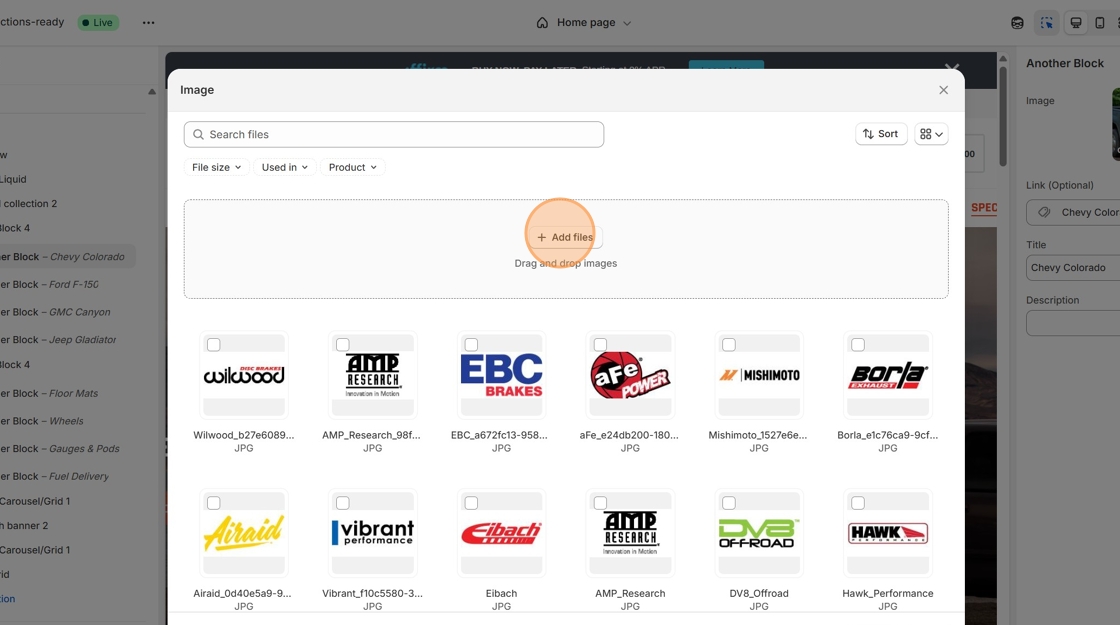Click the Add files button
1120x625 pixels.
click(x=565, y=237)
